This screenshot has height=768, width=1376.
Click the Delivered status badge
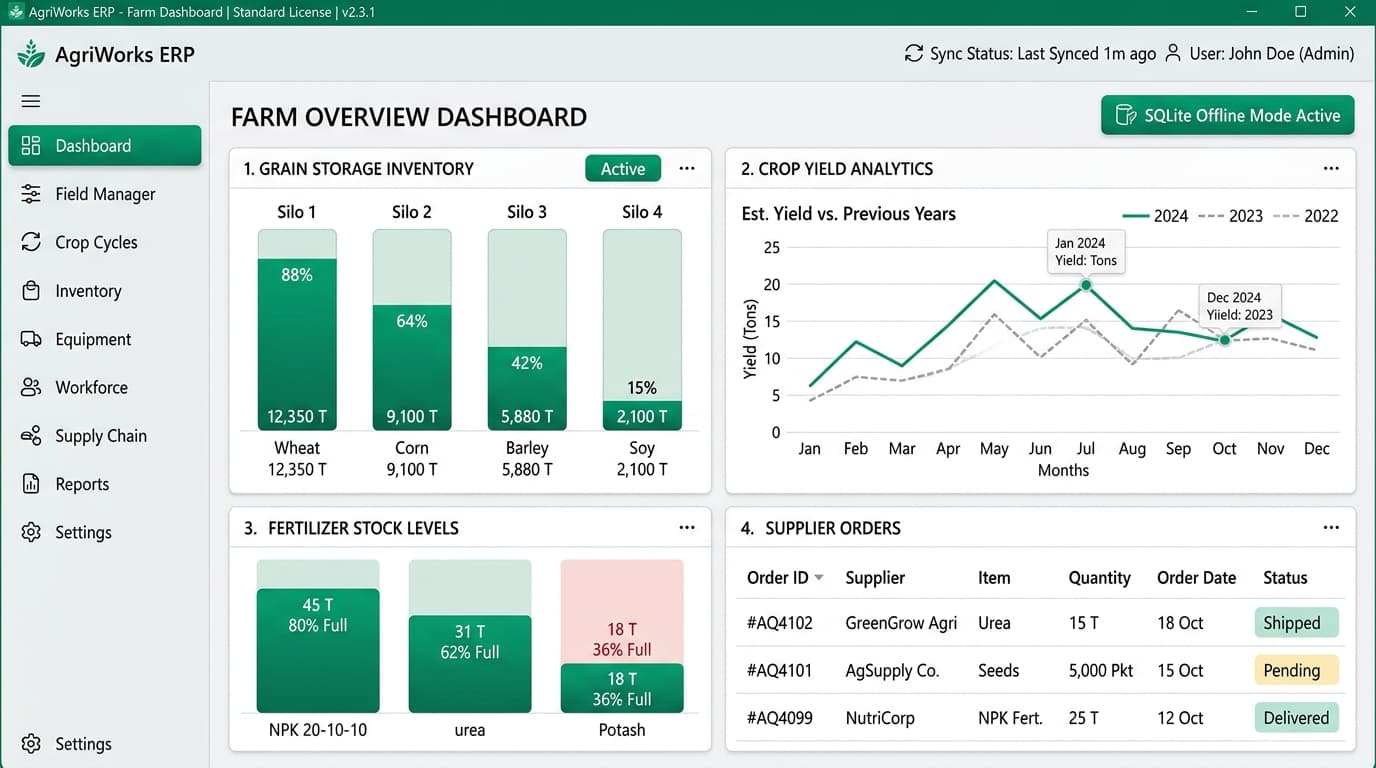click(1296, 718)
